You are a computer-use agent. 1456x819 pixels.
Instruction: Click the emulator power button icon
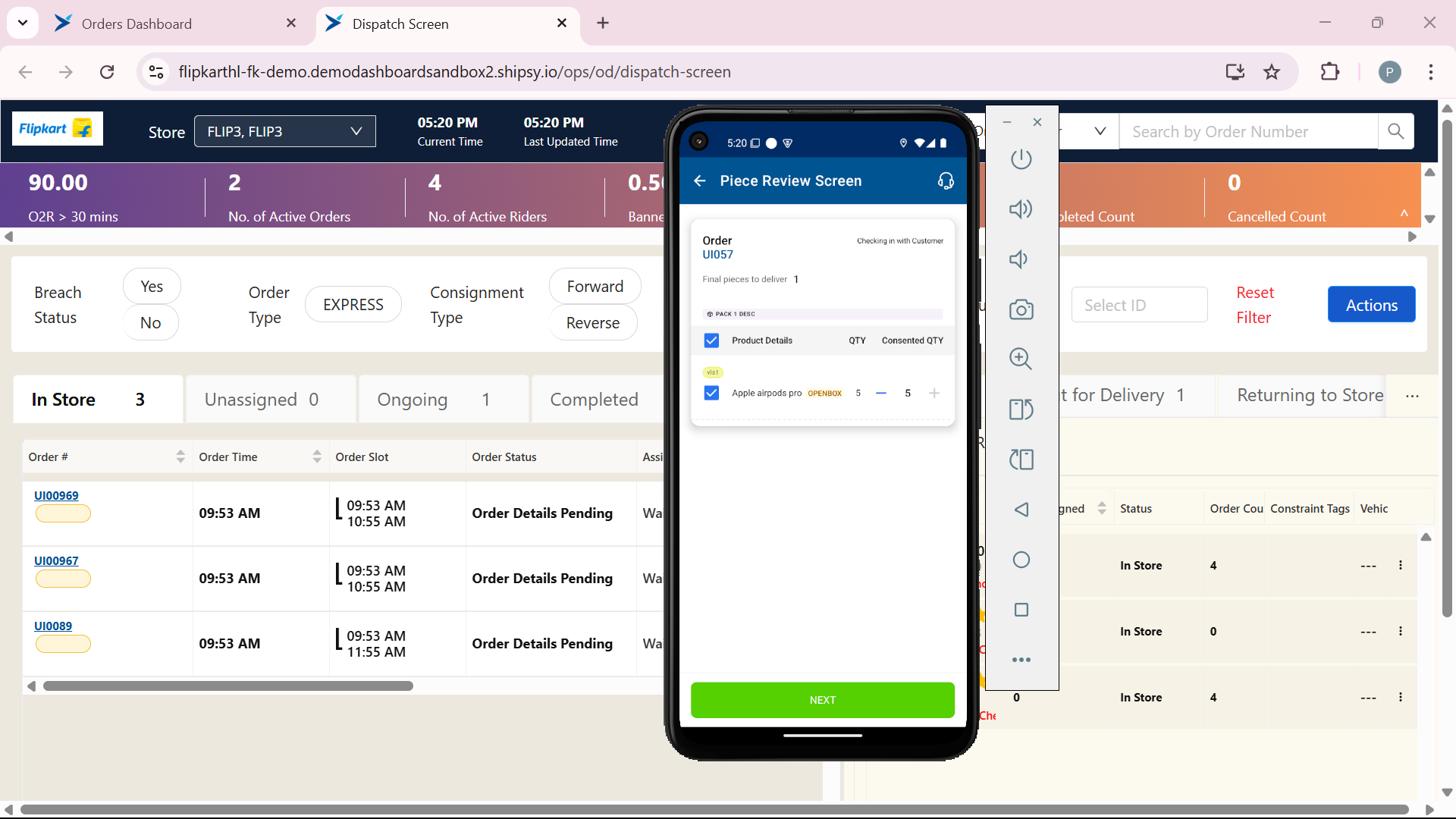[1021, 159]
